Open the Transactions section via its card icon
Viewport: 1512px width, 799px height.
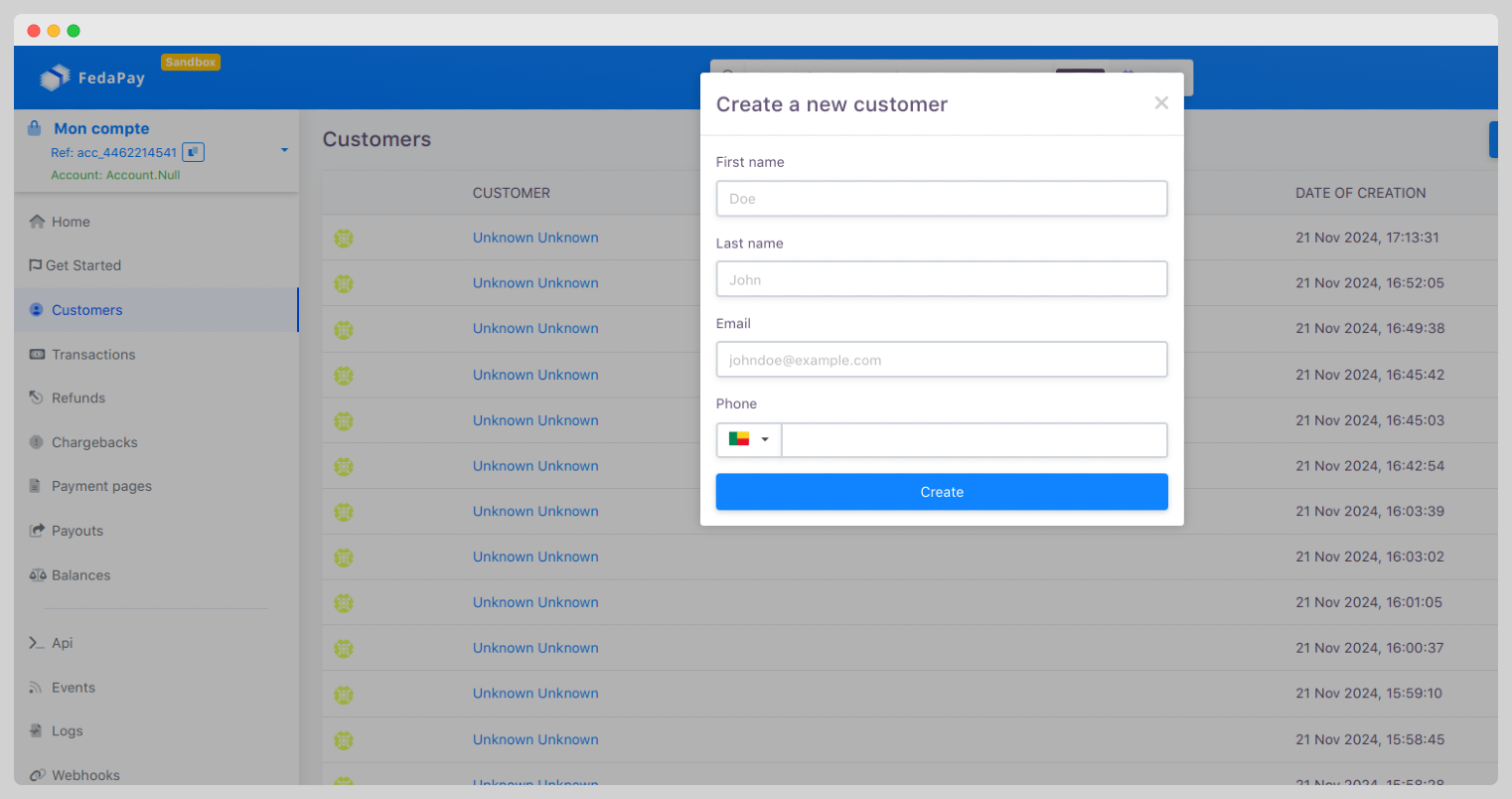[35, 354]
